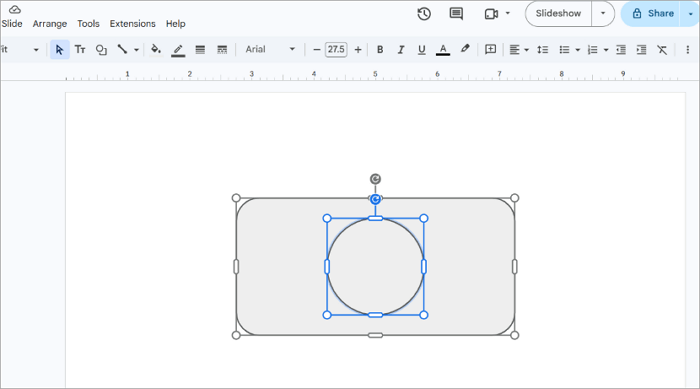Image resolution: width=700 pixels, height=389 pixels.
Task: Increase indent
Action: [x=642, y=50]
